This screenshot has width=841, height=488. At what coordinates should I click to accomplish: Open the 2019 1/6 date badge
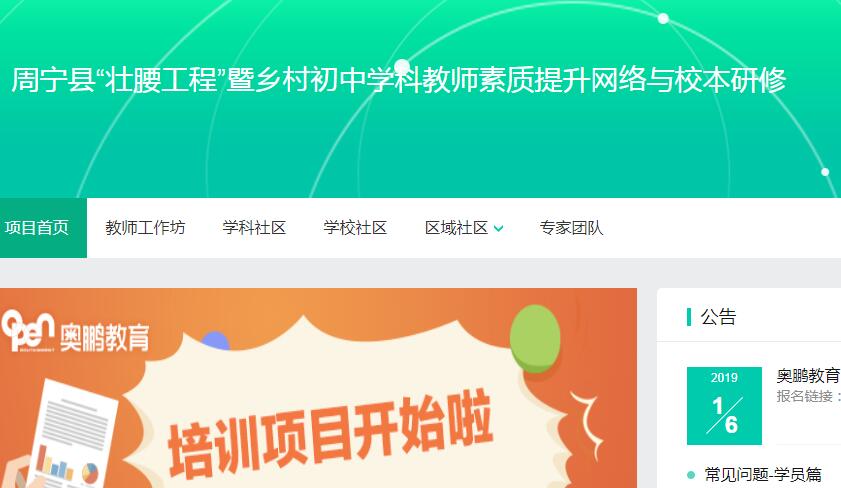[x=724, y=406]
